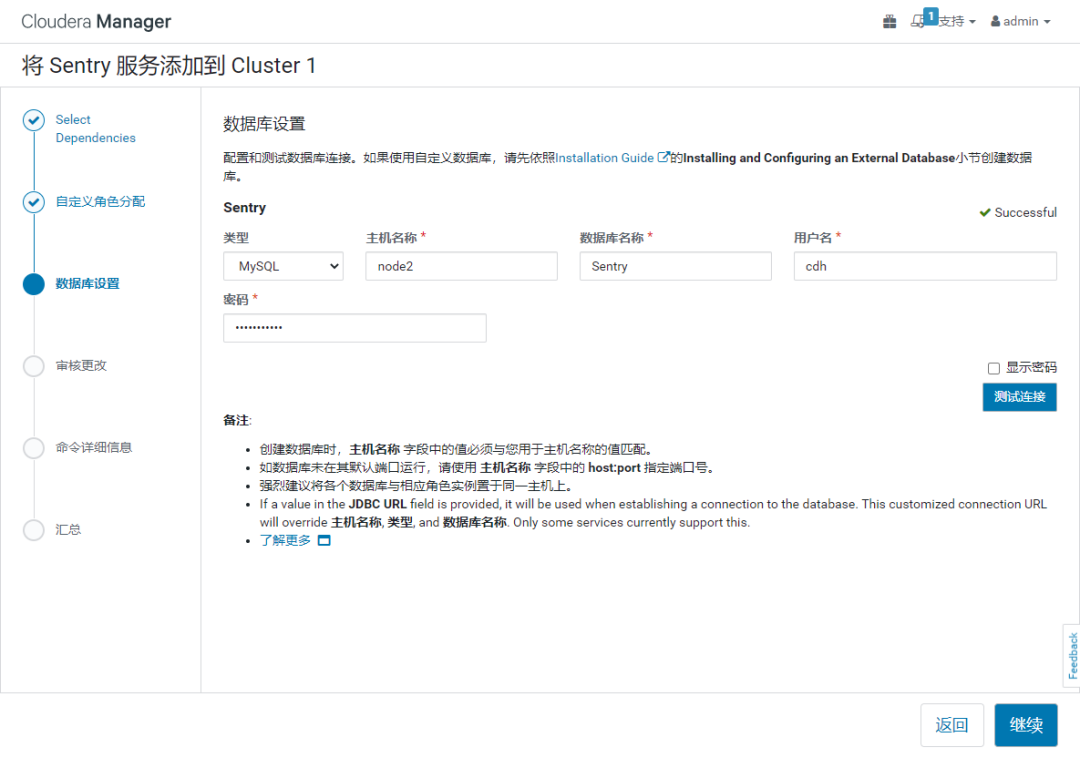Select the 汇总 wizard step

68,529
